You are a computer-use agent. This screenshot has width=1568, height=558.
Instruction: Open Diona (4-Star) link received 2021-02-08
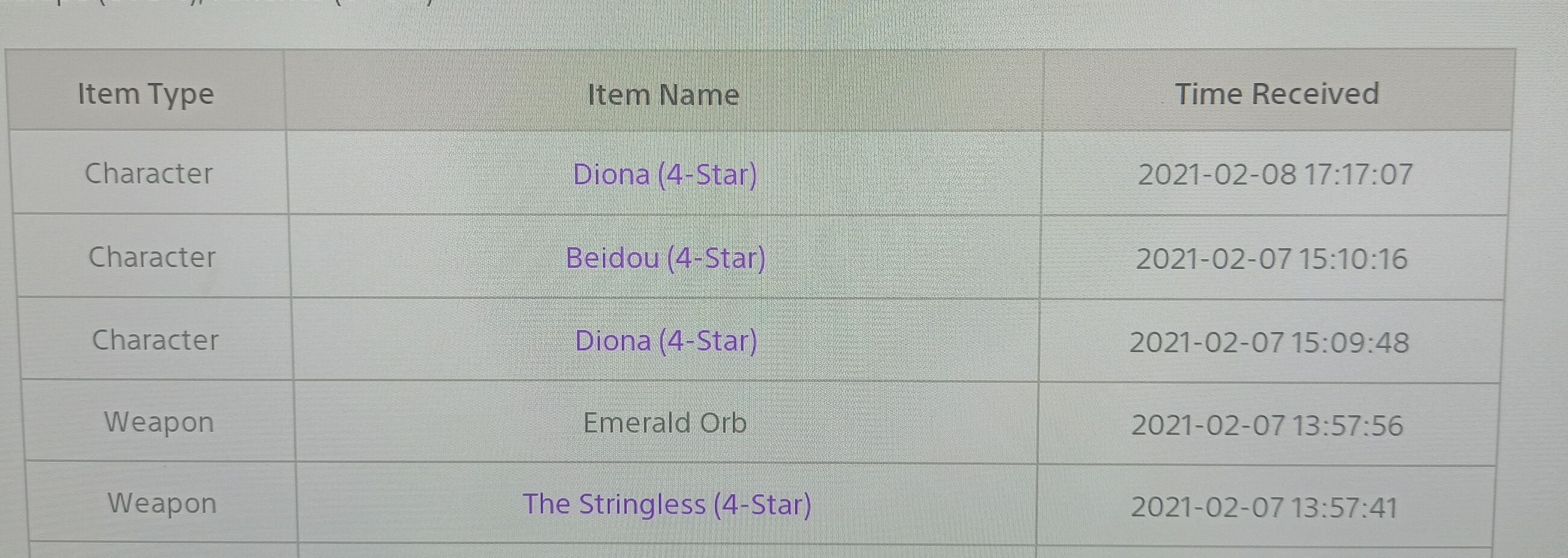[x=664, y=175]
